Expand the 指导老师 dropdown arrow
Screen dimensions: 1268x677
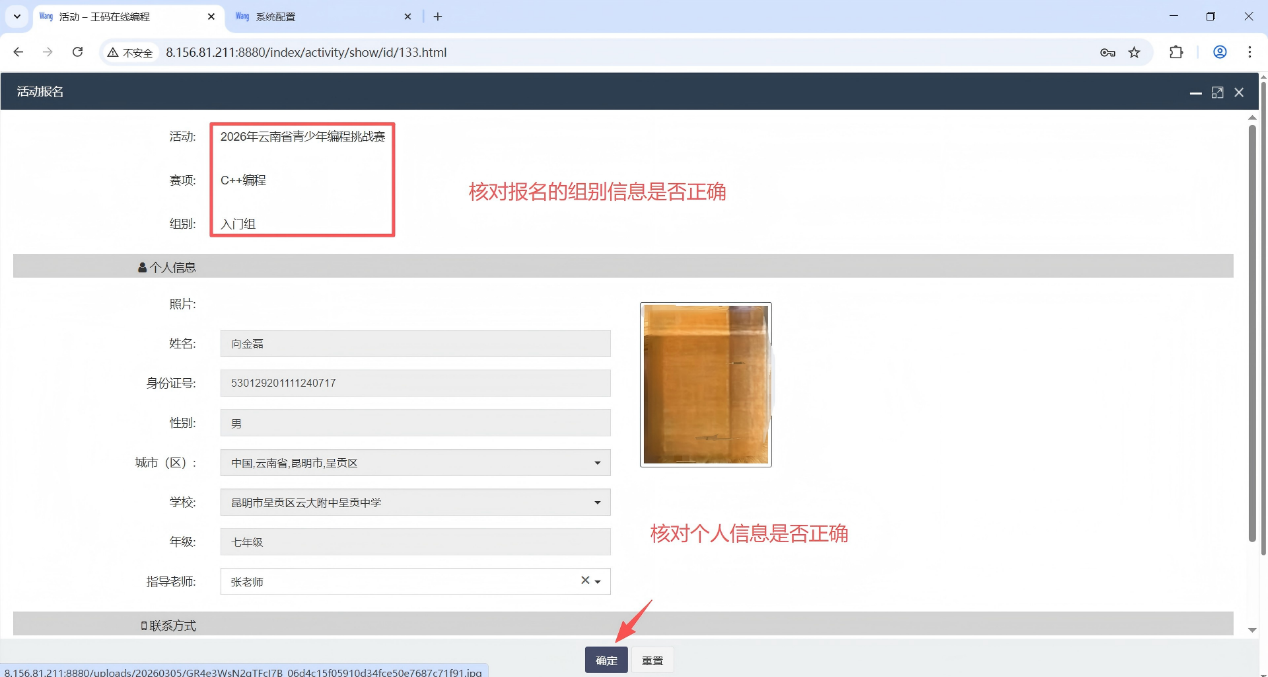click(598, 582)
